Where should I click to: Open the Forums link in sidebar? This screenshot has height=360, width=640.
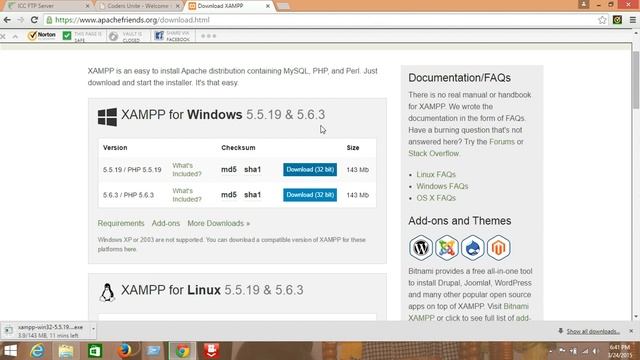tap(502, 142)
